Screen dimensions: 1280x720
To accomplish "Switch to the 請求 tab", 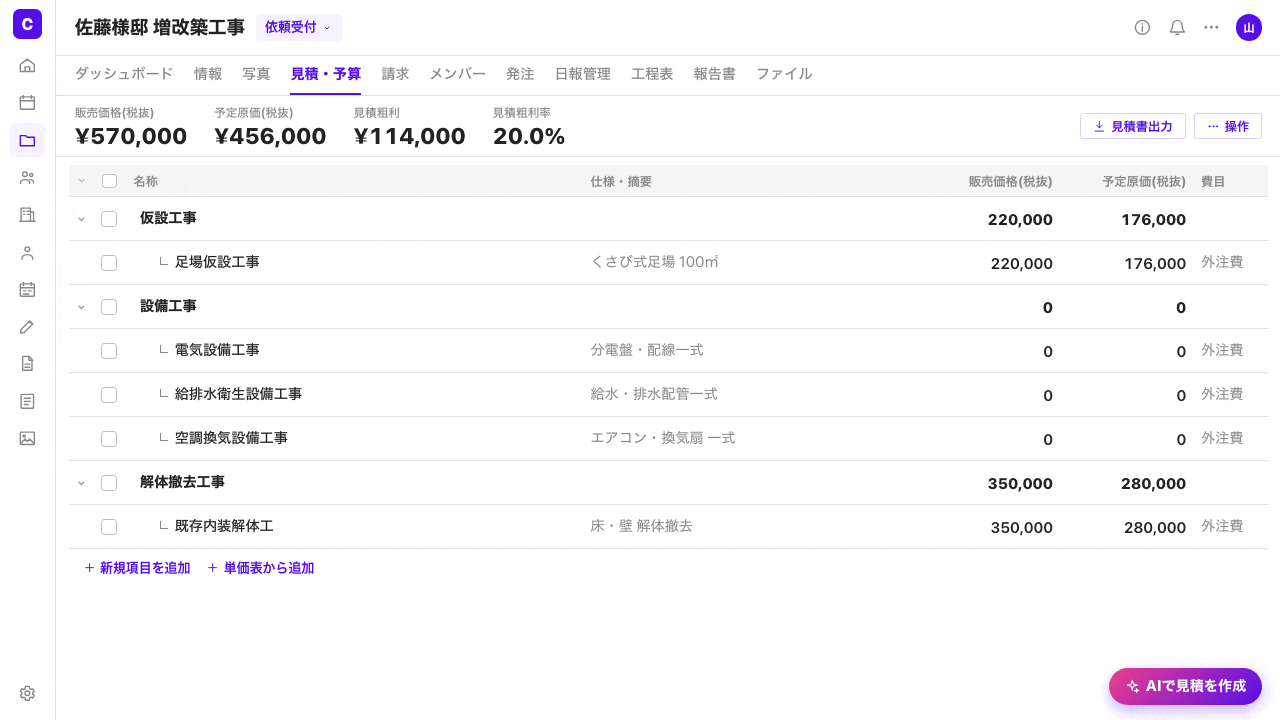I will (395, 74).
